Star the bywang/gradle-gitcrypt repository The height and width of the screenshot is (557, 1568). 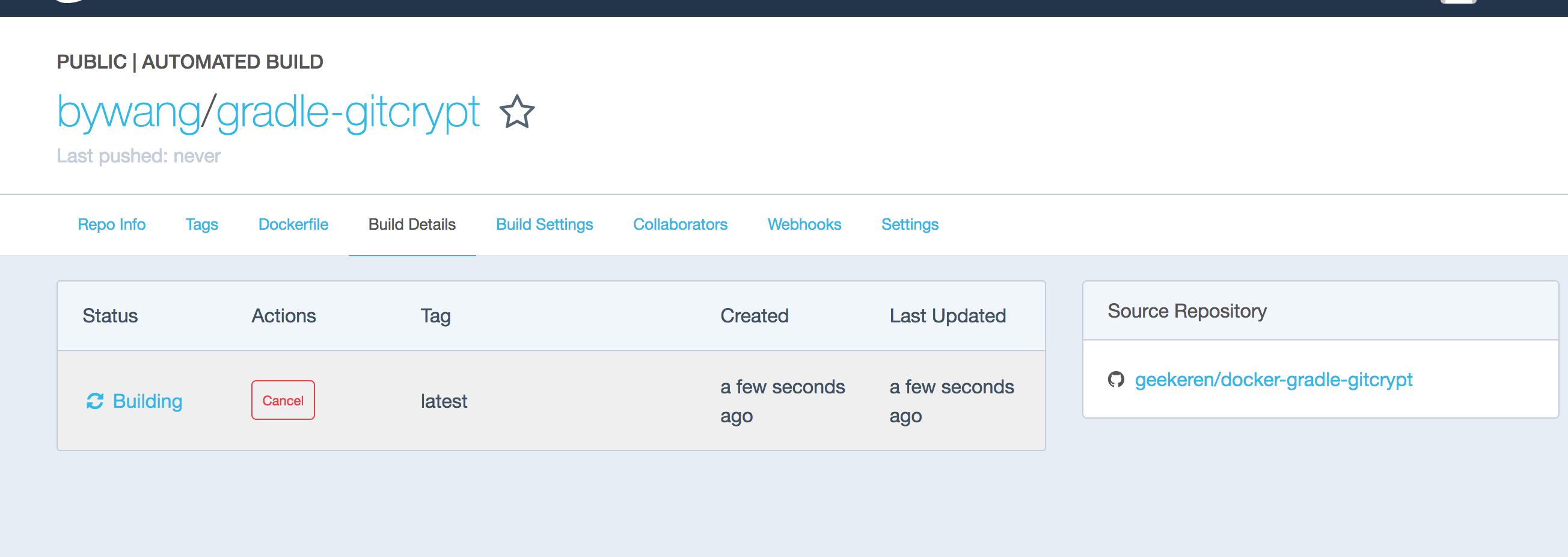point(517,112)
